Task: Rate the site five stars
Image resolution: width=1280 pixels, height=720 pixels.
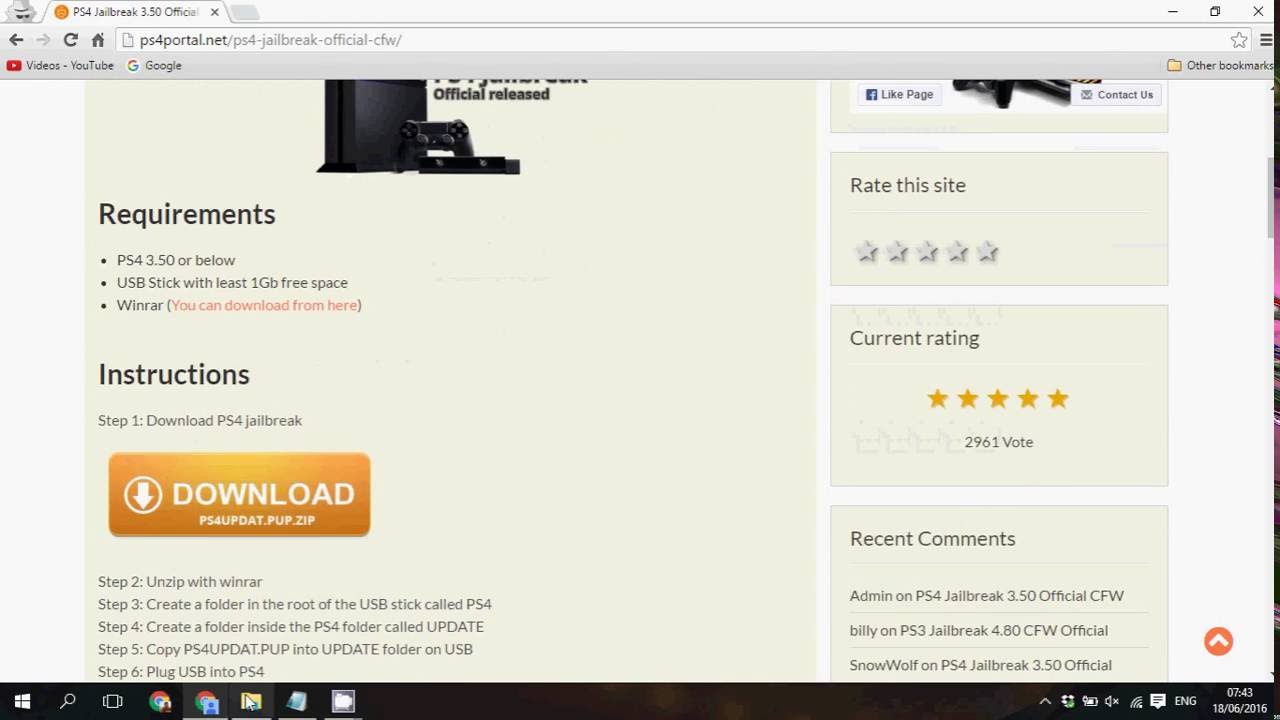Action: pos(988,252)
